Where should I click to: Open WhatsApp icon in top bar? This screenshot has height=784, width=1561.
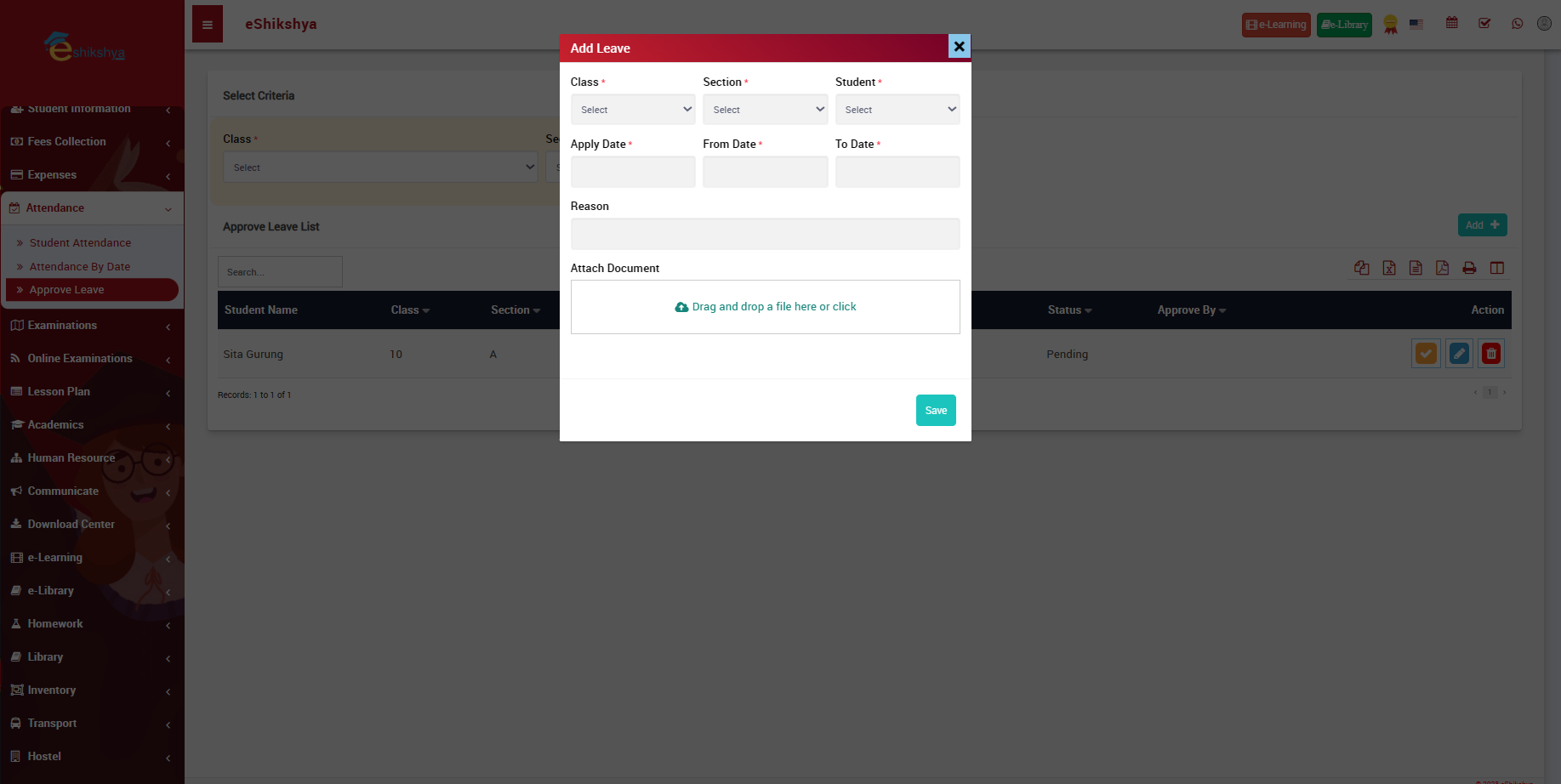pyautogui.click(x=1517, y=24)
